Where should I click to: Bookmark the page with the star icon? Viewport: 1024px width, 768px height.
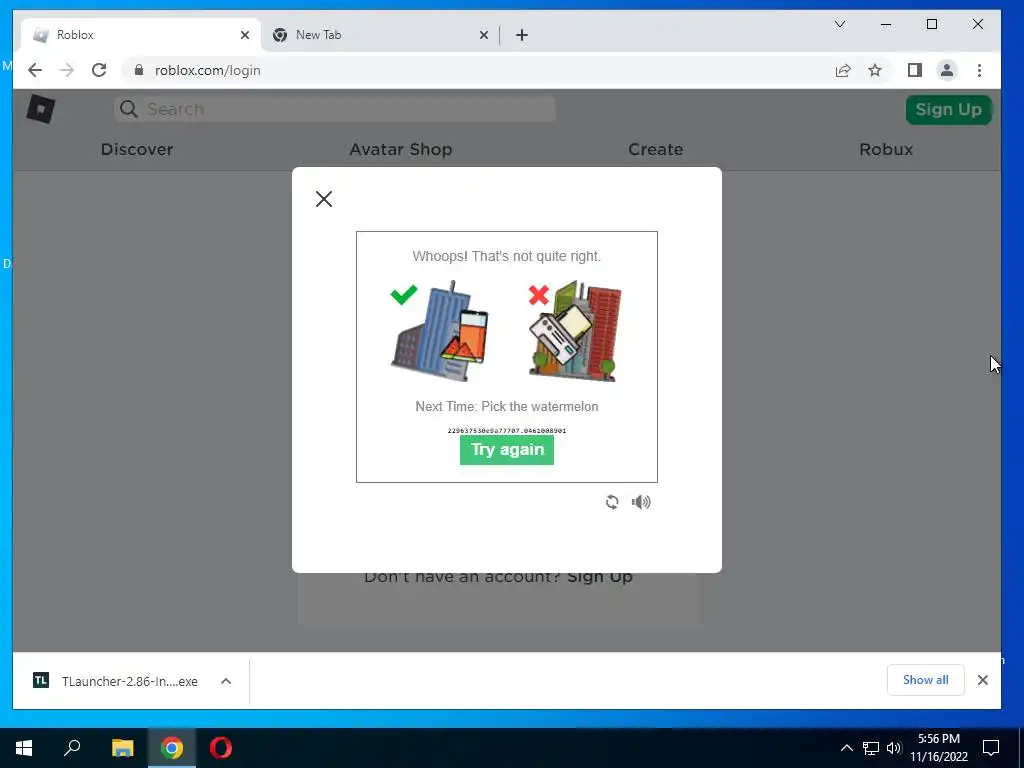pos(875,71)
